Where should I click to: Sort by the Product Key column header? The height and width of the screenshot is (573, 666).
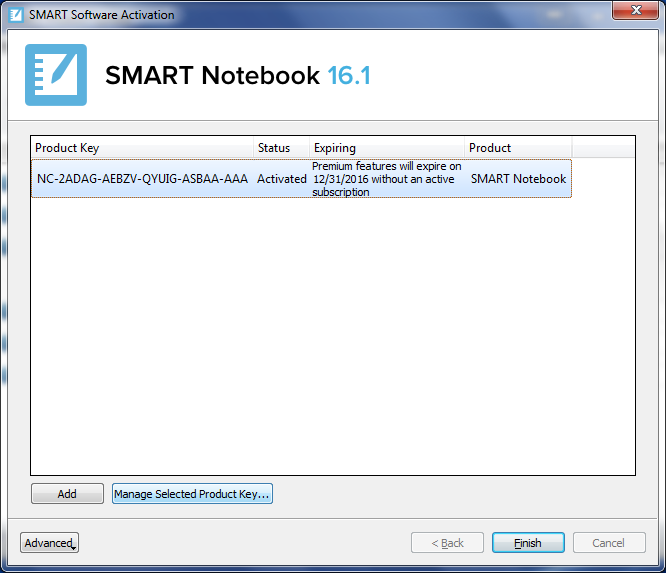click(142, 148)
